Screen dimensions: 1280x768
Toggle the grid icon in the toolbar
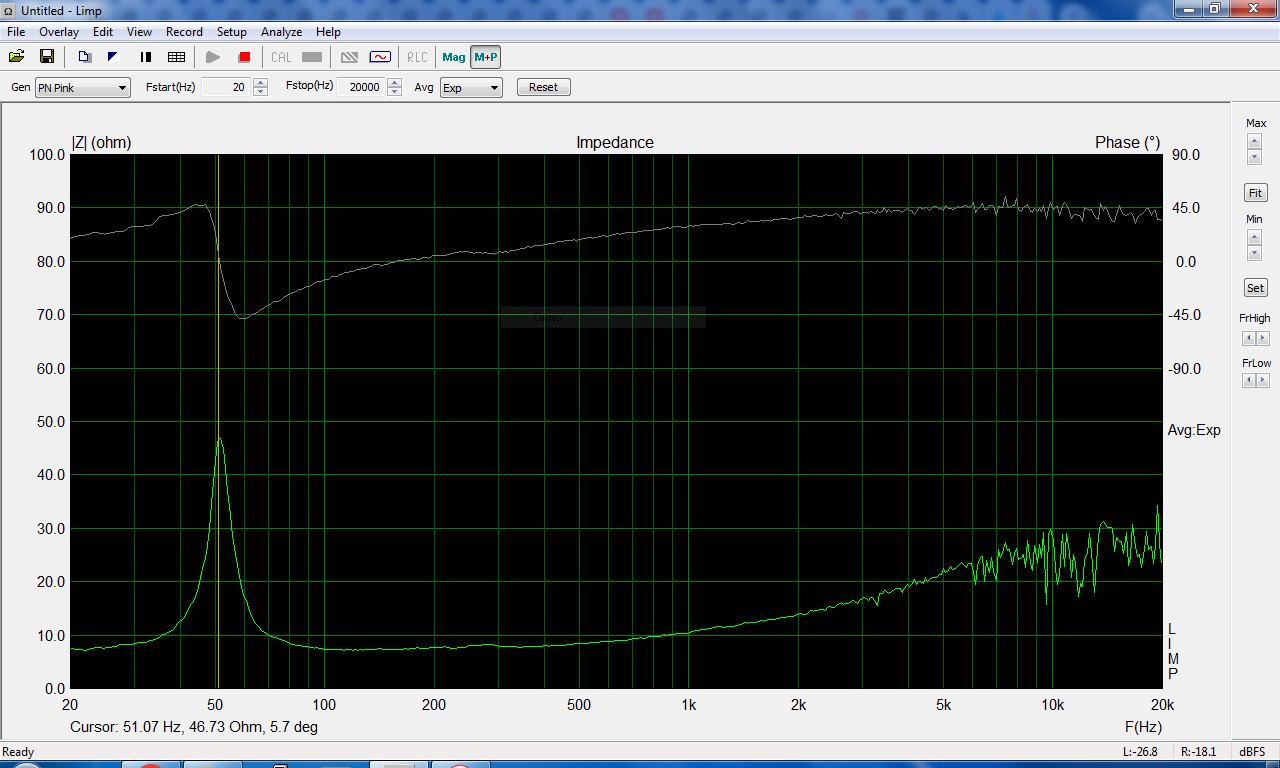coord(176,57)
